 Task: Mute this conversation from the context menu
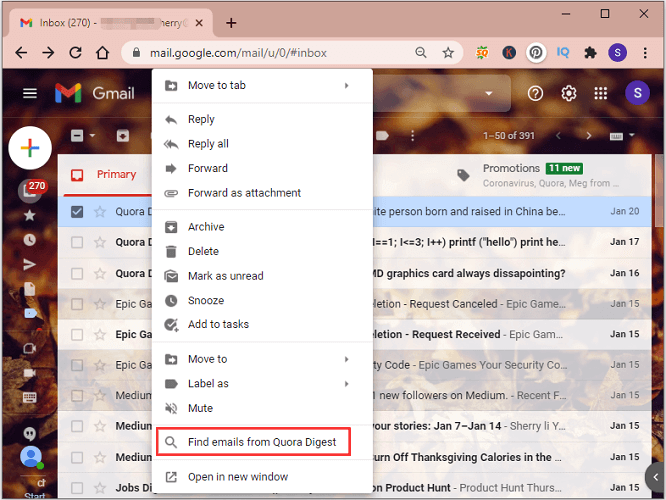[262, 408]
